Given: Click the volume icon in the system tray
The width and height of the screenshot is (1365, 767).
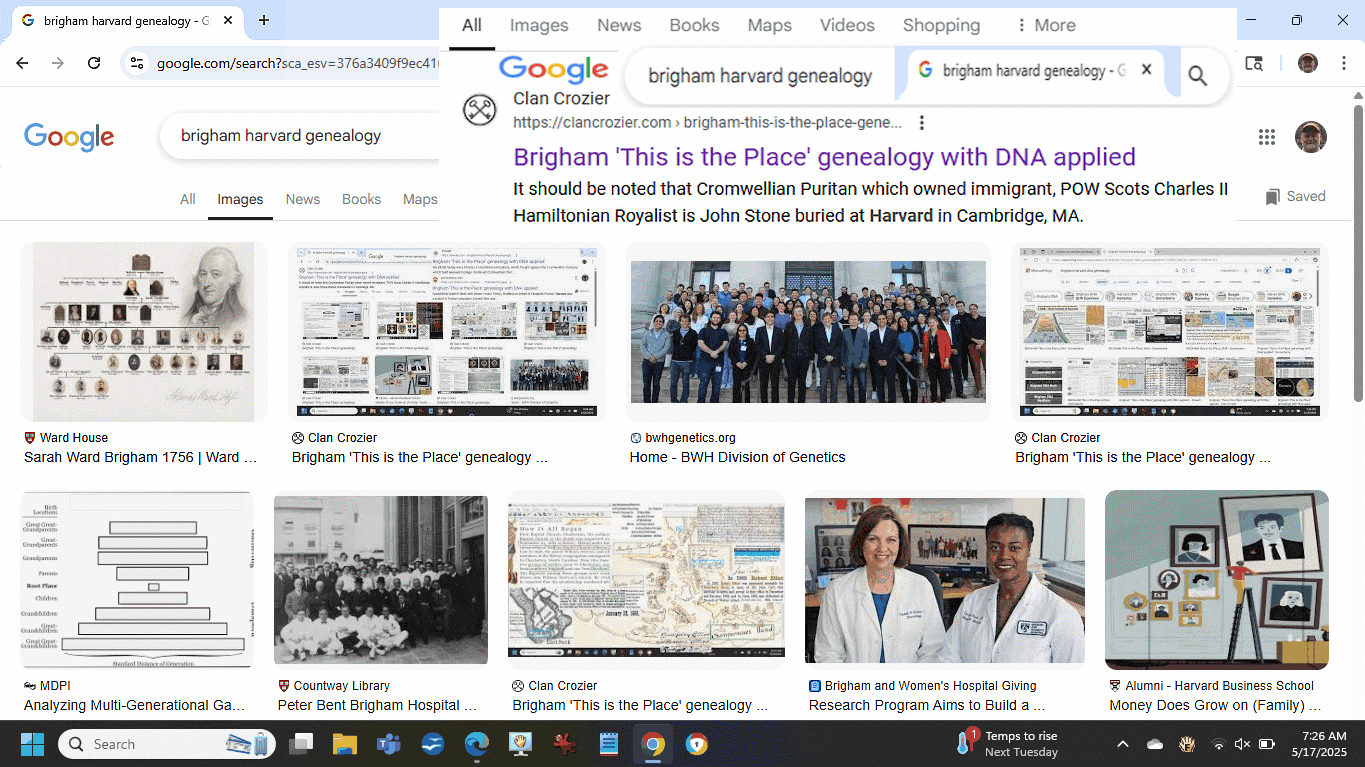Looking at the screenshot, I should tap(1243, 745).
